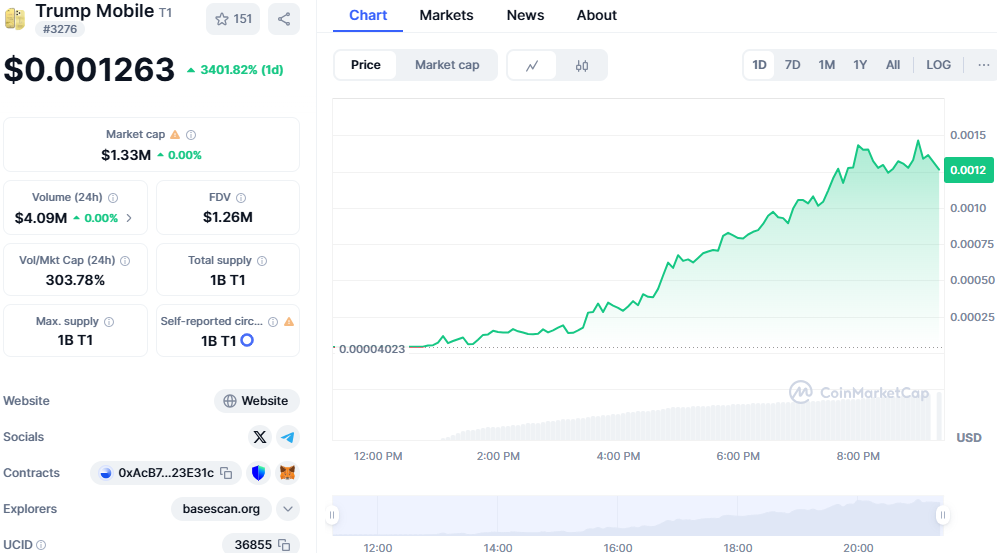Click the $1.33M market cap value
The image size is (997, 553).
coord(126,155)
